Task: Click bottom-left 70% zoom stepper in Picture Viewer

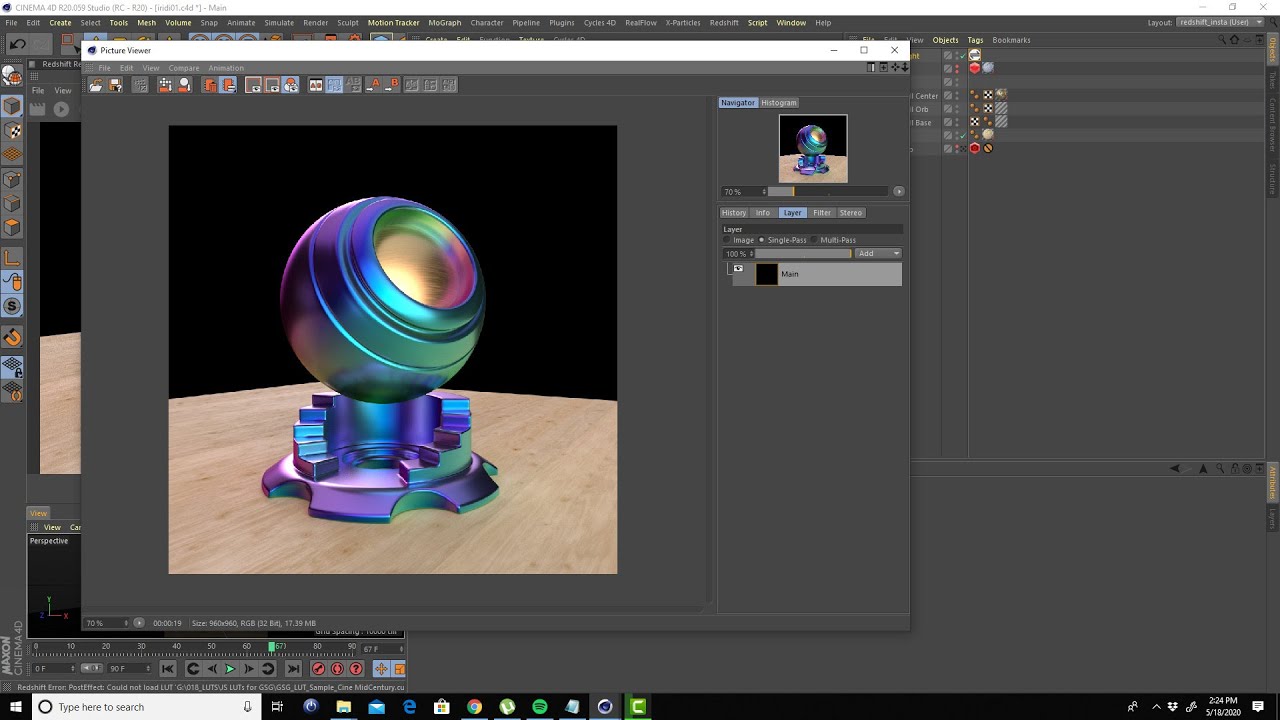Action: 126,623
